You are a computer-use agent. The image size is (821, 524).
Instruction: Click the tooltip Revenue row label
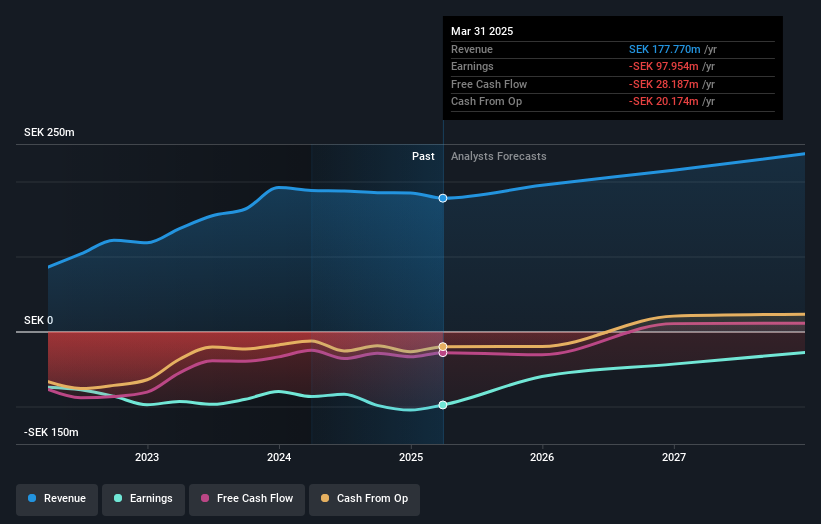[472, 49]
